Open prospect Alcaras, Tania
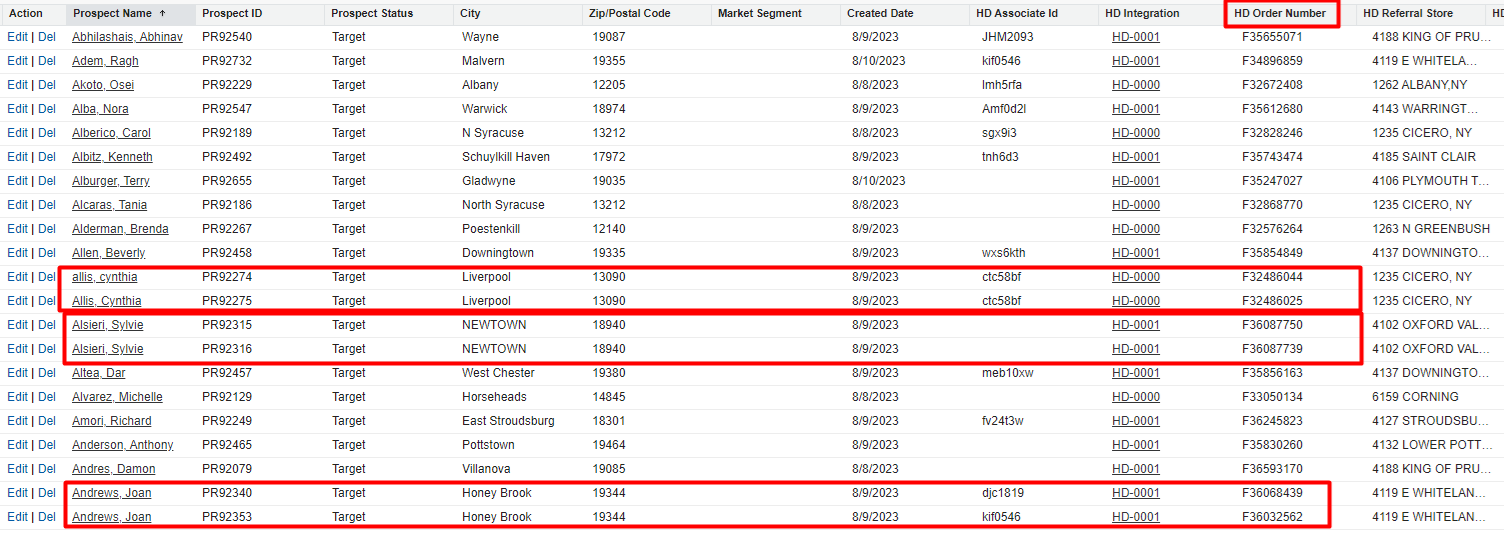 (x=109, y=205)
